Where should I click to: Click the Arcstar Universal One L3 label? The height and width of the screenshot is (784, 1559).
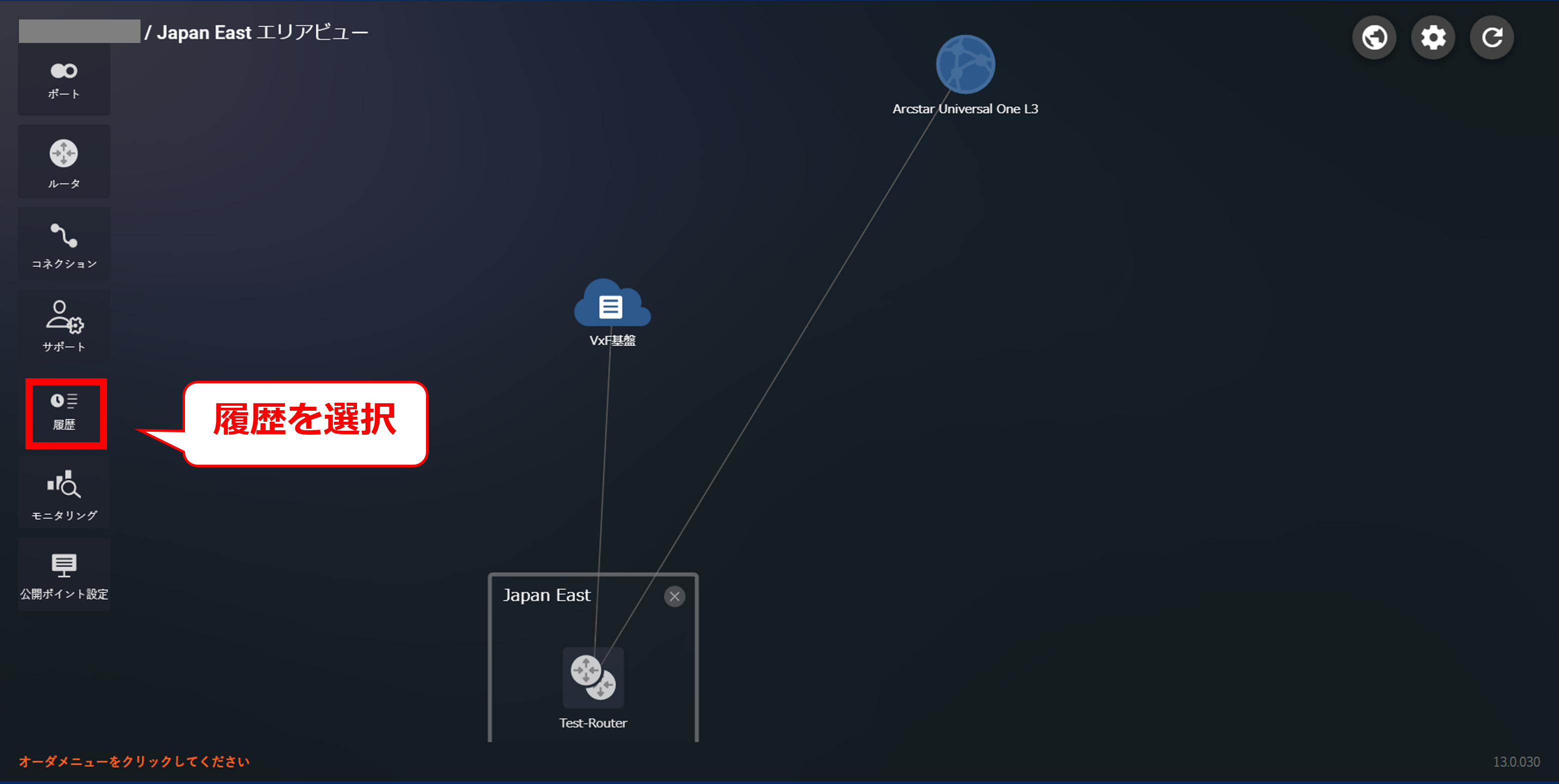pos(964,109)
